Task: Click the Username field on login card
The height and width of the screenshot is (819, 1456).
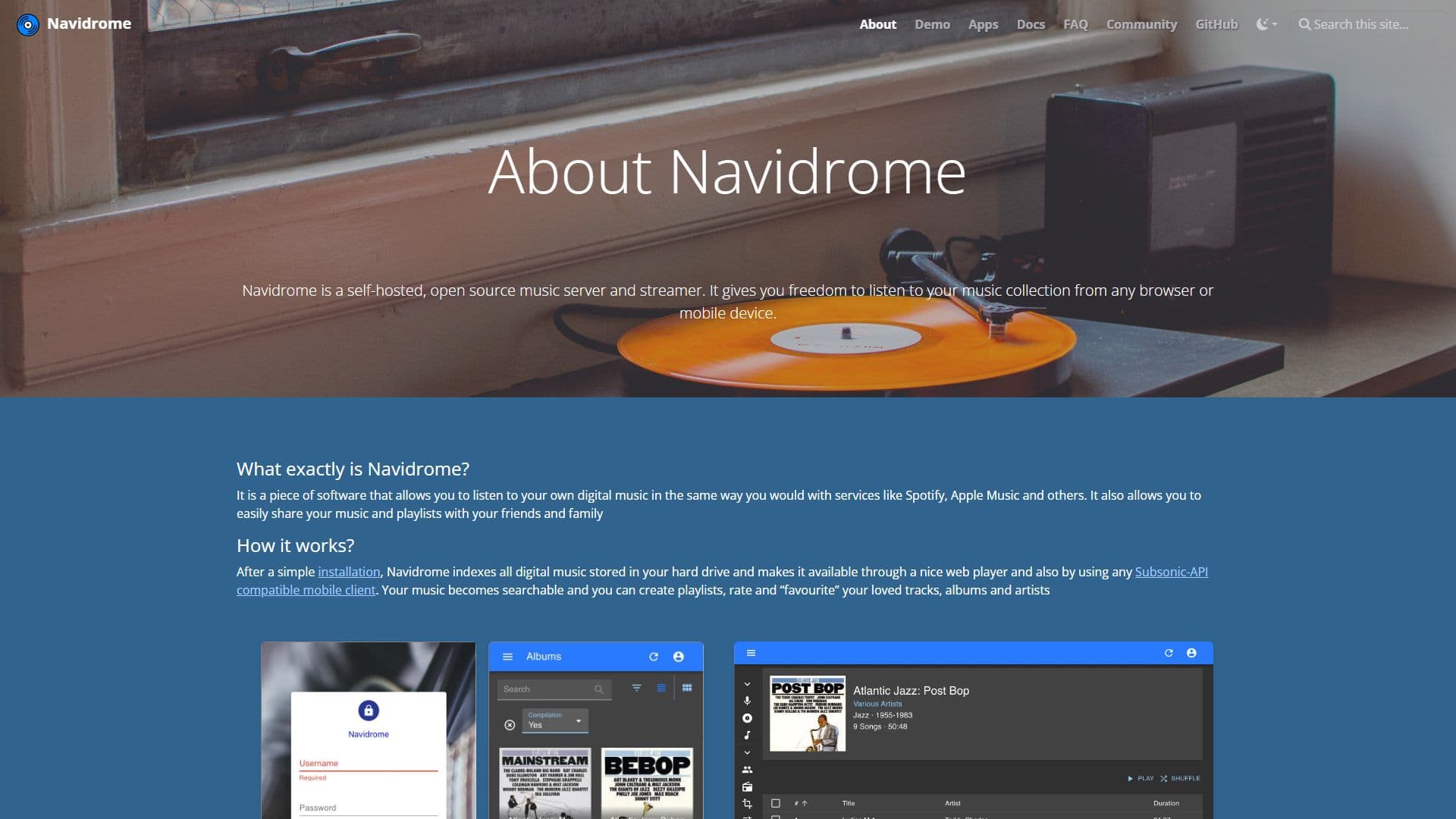Action: tap(369, 763)
